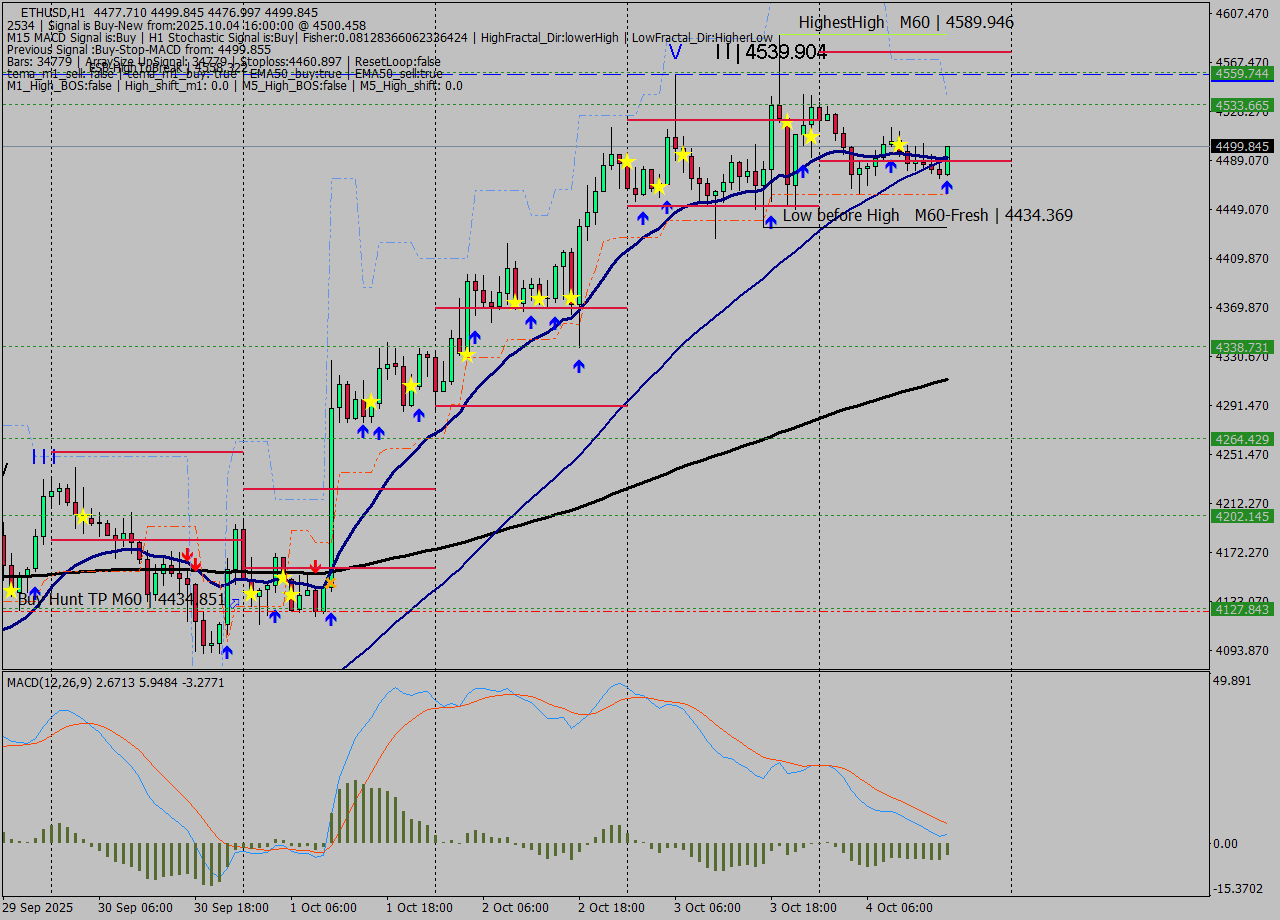Click the 1 Oct 06:00 time axis label
Screen dimensions: 1280x920
[x=323, y=907]
